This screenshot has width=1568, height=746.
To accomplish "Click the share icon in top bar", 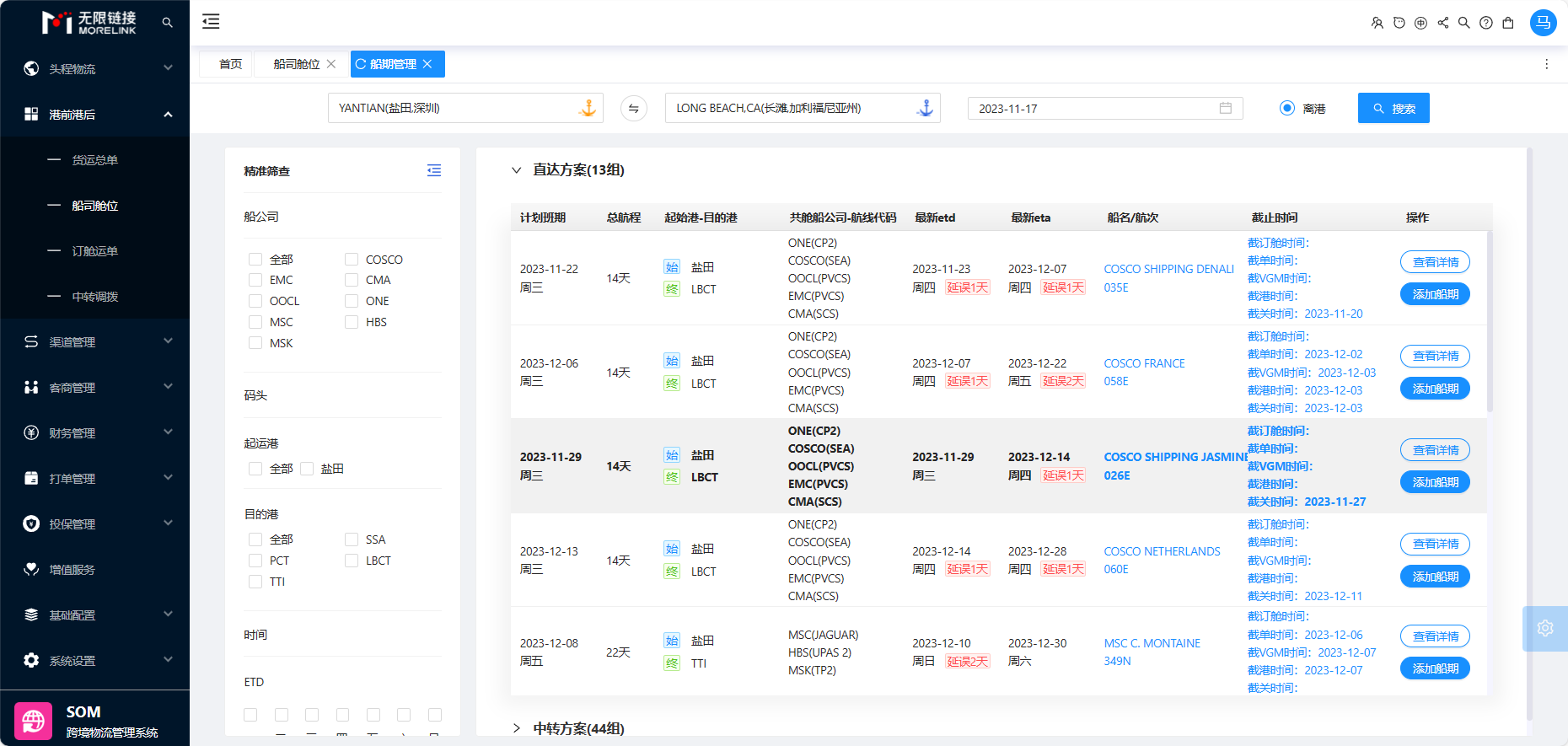I will click(x=1443, y=23).
